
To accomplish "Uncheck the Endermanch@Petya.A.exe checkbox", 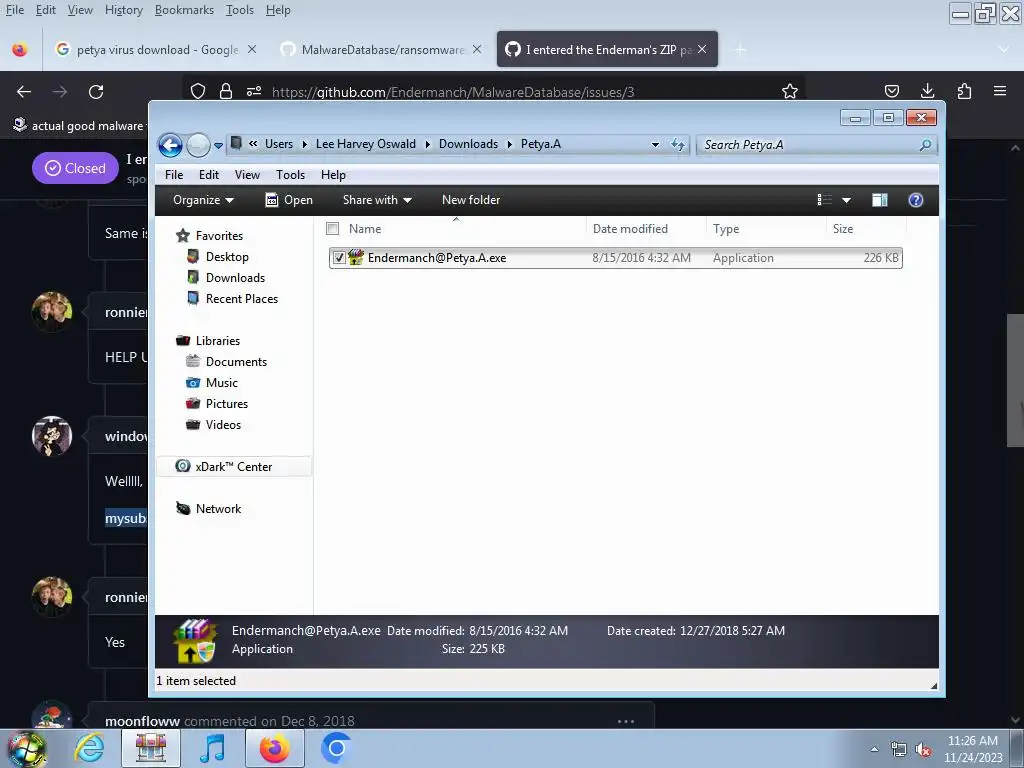I will (339, 257).
